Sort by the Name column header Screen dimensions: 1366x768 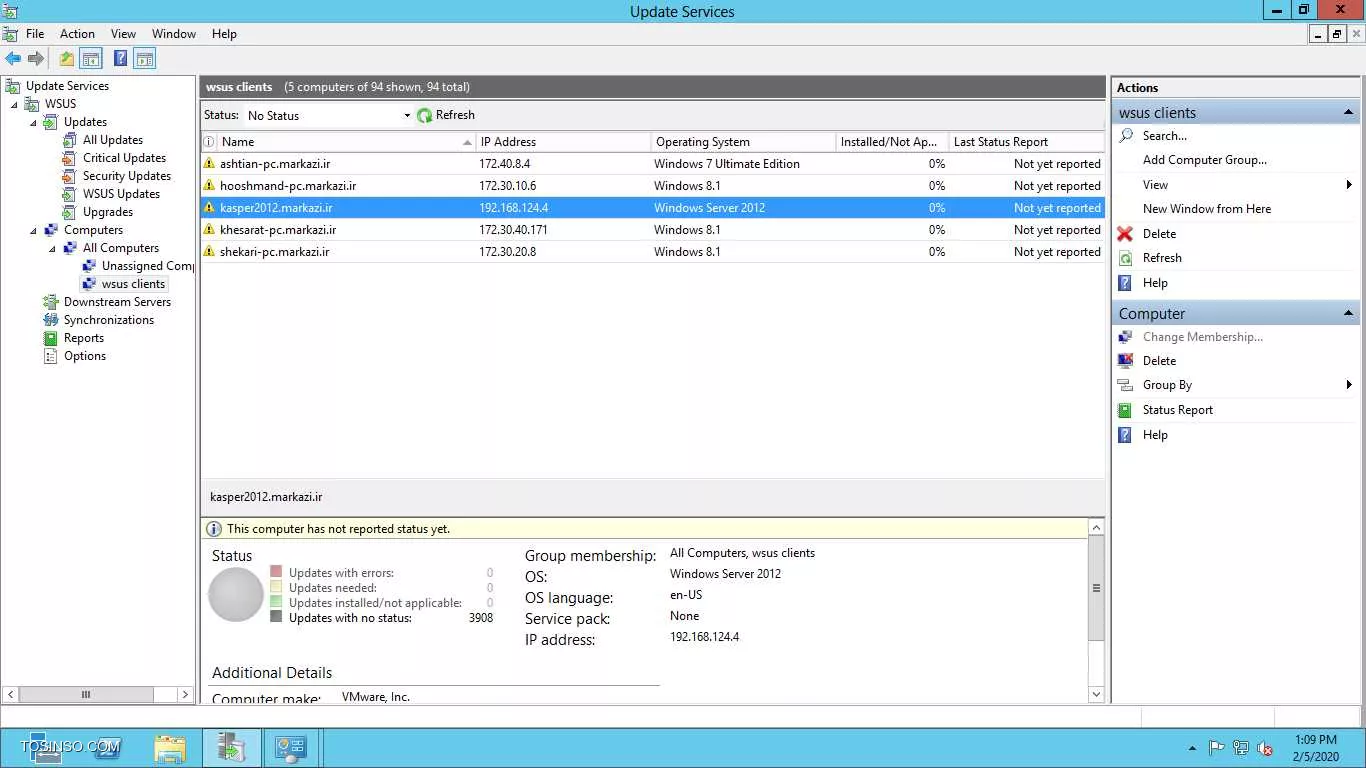(345, 142)
